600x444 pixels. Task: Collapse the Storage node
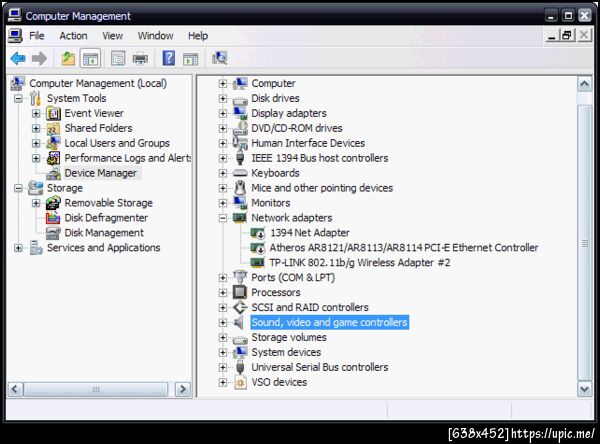[18, 188]
